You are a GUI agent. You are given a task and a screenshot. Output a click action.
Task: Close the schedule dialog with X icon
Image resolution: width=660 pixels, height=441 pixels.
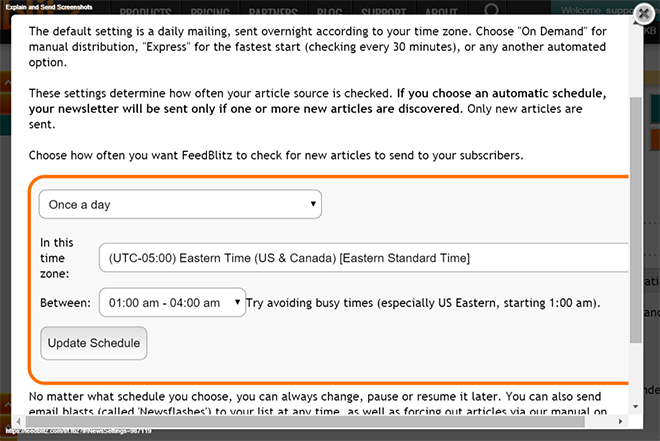tap(644, 14)
